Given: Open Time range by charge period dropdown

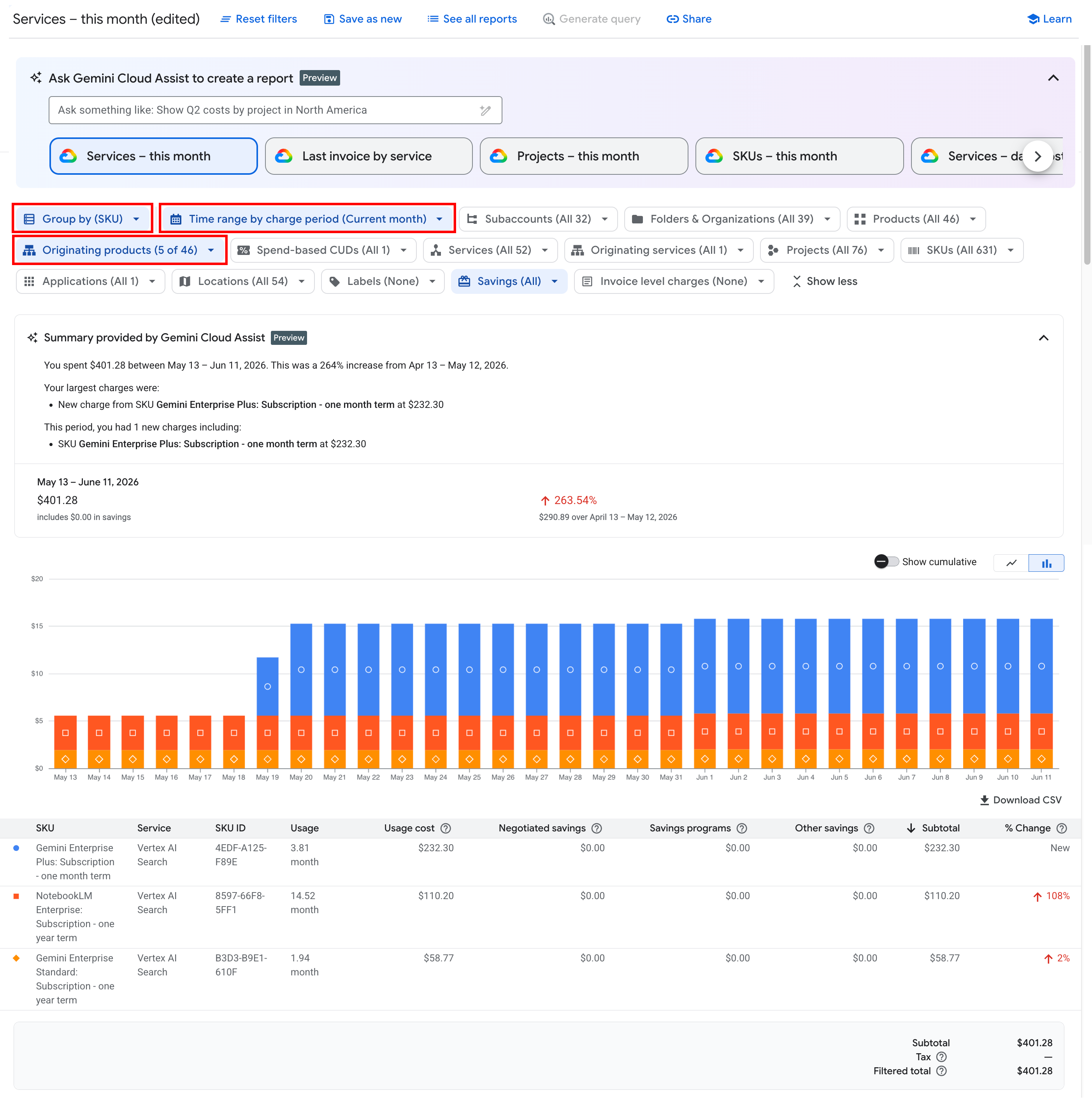Looking at the screenshot, I should (x=307, y=219).
